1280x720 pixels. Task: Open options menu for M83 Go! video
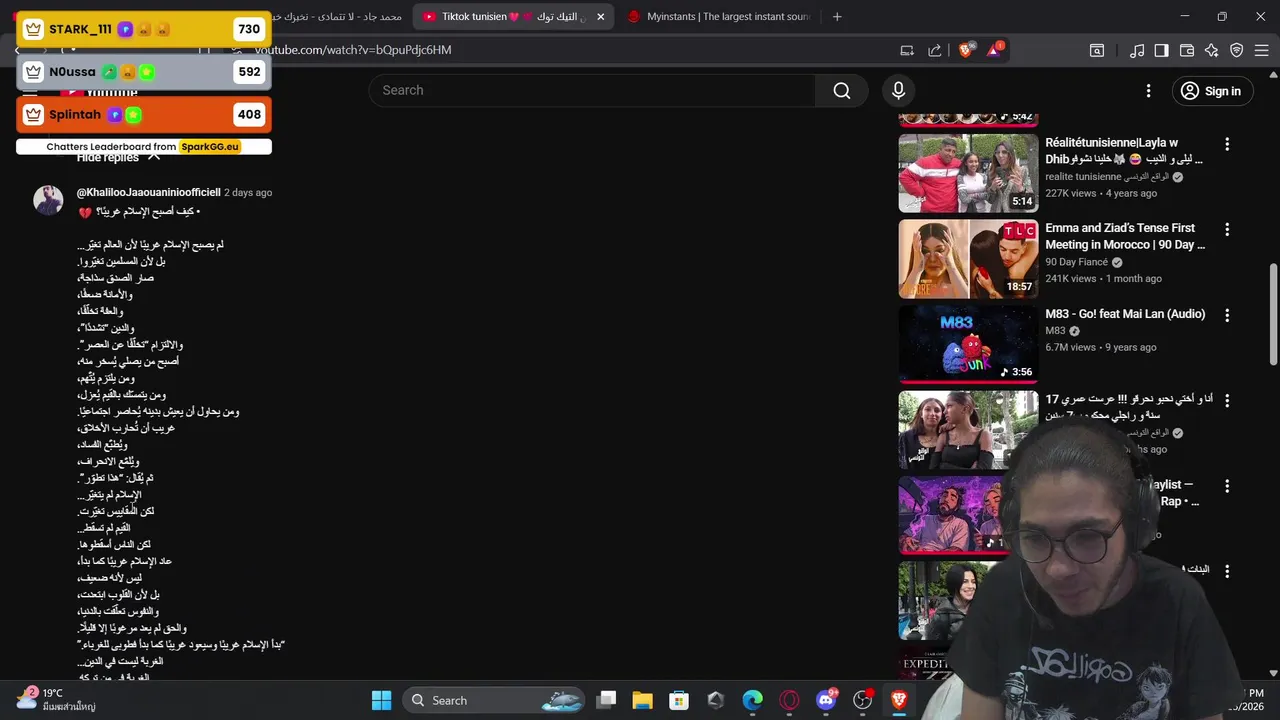click(1227, 315)
